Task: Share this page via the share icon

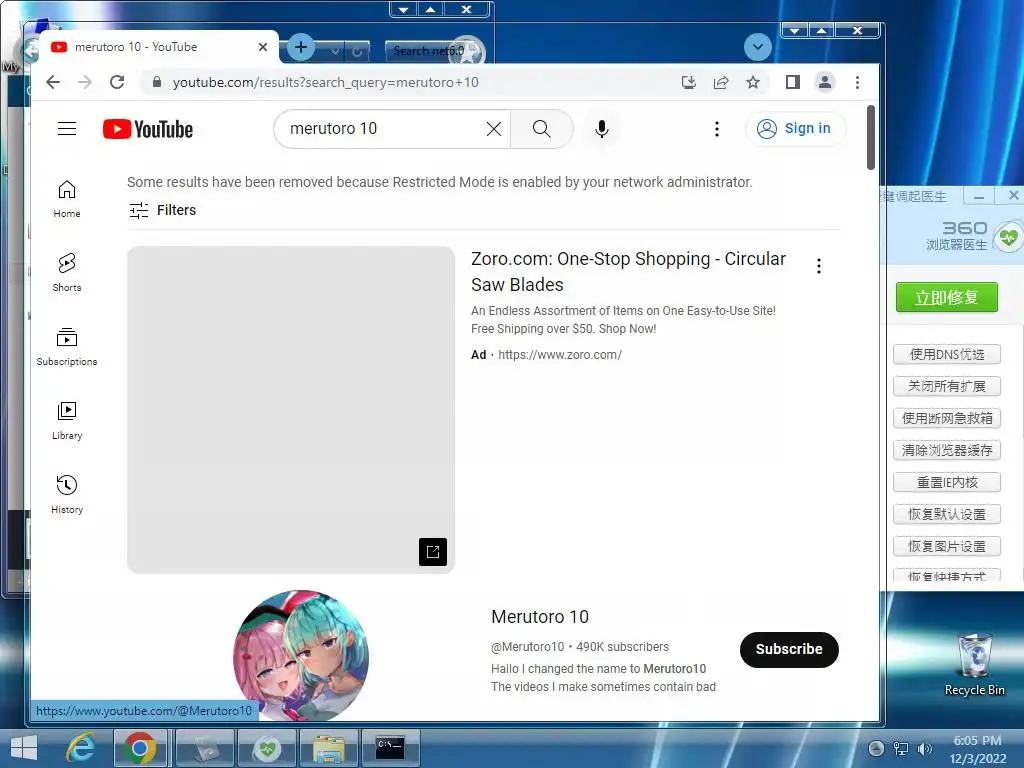Action: (721, 82)
